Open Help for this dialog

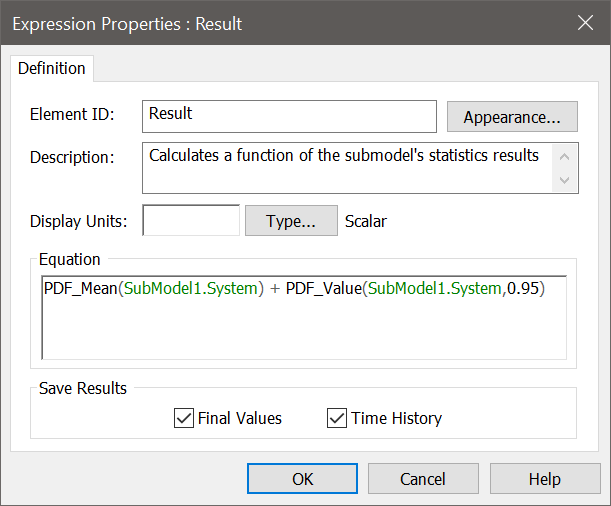coord(545,479)
